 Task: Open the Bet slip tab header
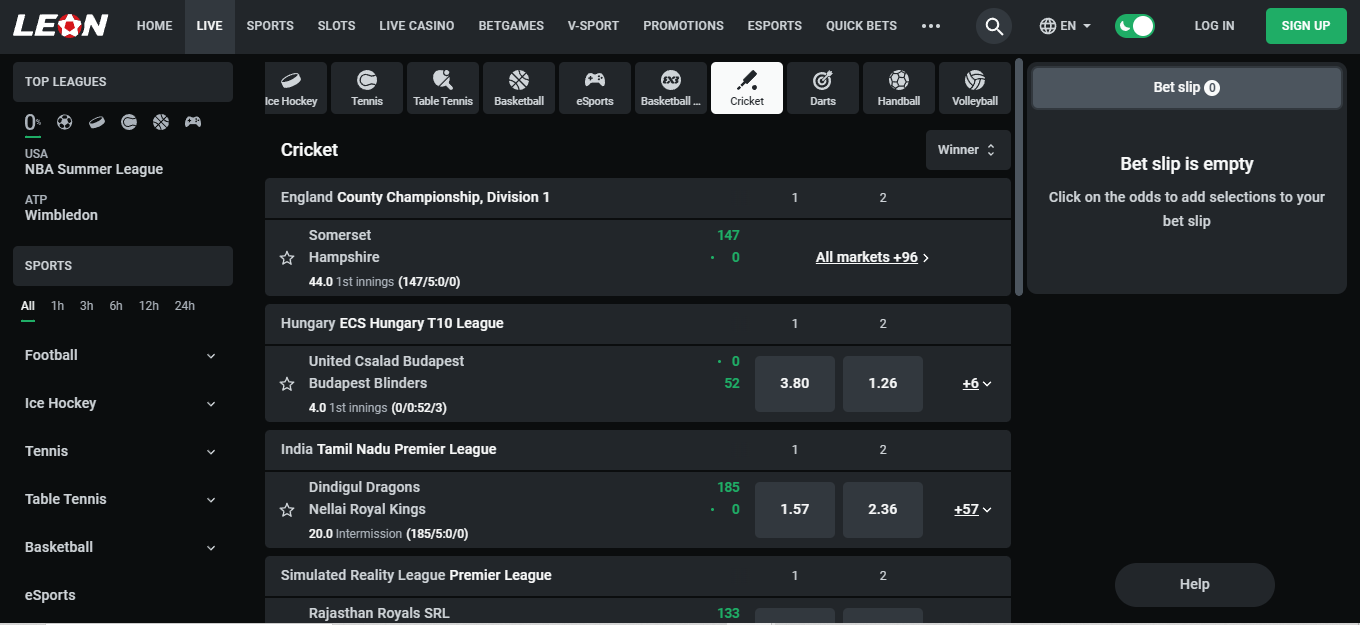(x=1186, y=88)
